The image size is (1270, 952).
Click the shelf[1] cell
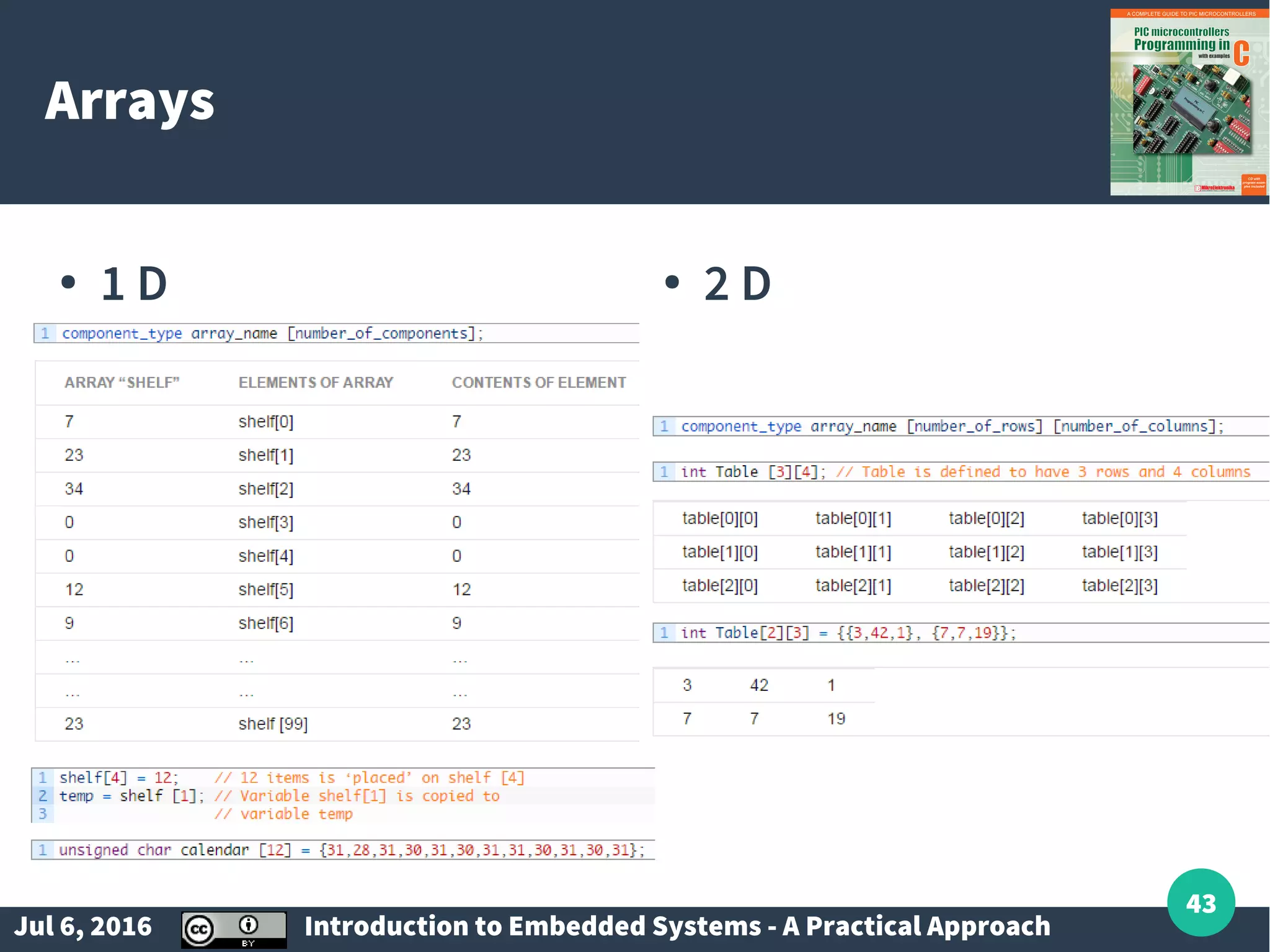pos(266,455)
